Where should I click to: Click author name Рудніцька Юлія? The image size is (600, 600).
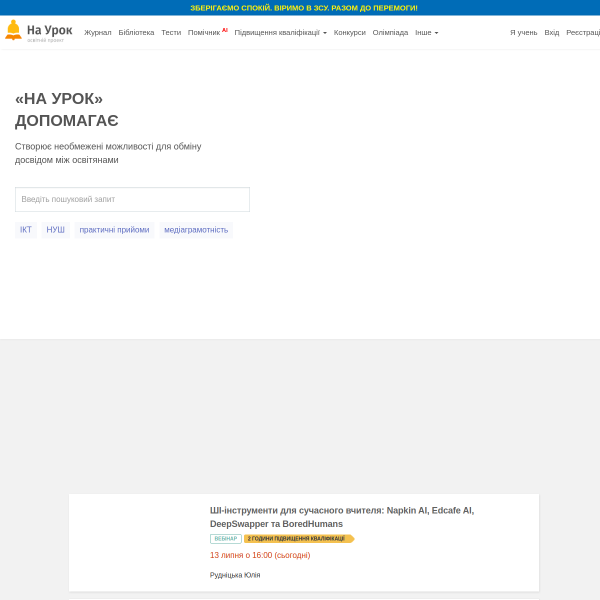[235, 575]
